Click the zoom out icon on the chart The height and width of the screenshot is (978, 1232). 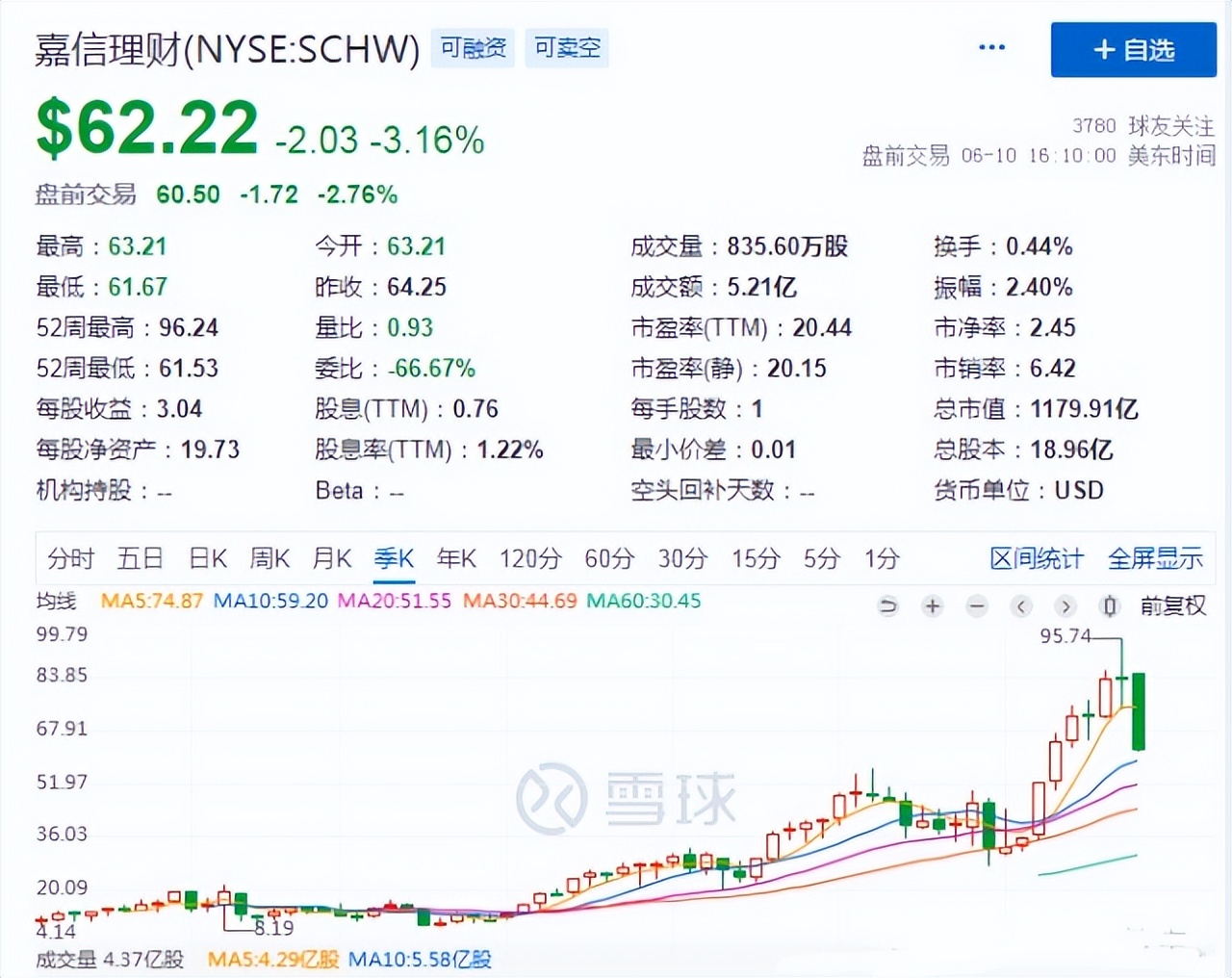pos(976,606)
